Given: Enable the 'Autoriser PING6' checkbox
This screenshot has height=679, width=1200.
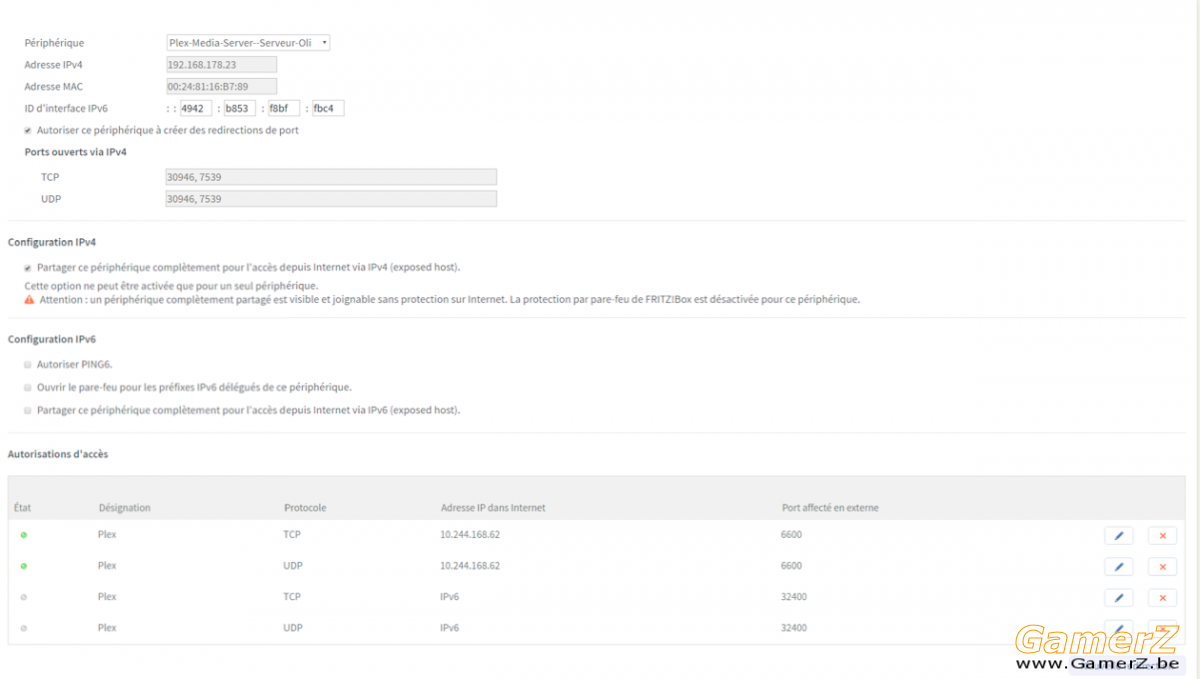Looking at the screenshot, I should pyautogui.click(x=28, y=364).
